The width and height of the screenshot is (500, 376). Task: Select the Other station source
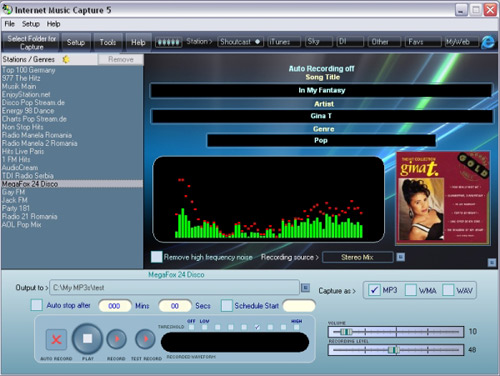tap(384, 42)
